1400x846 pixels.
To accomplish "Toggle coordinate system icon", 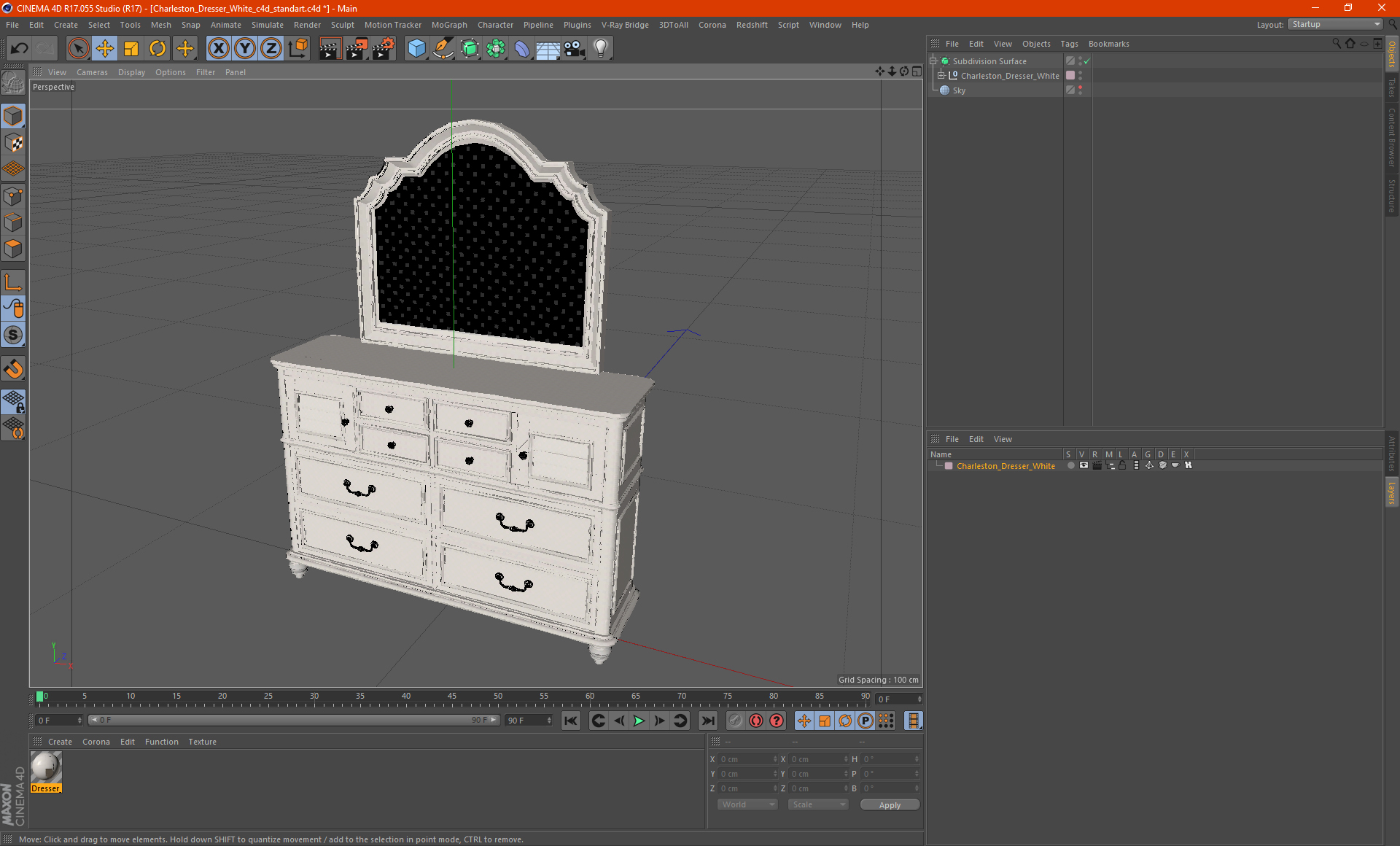I will click(x=298, y=49).
